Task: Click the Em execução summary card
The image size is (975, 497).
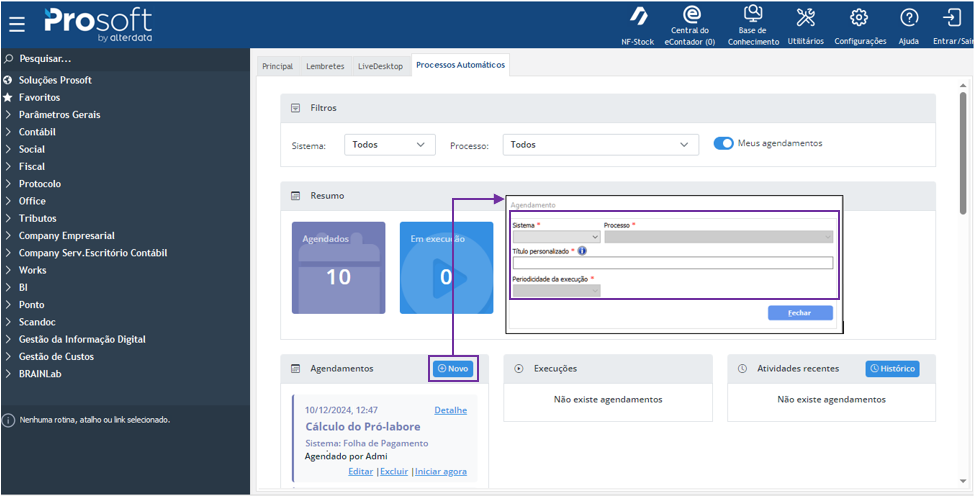Action: coord(446,268)
